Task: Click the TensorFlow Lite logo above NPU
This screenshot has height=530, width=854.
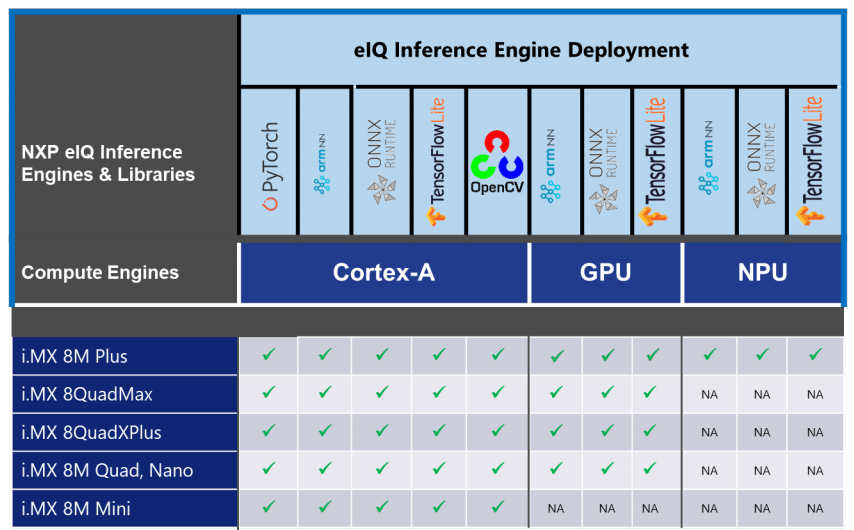Action: tap(811, 160)
